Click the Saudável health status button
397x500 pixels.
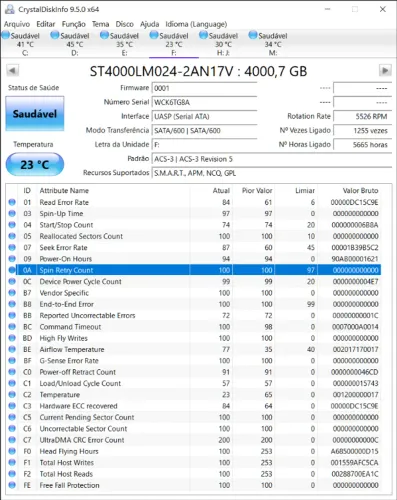(35, 114)
